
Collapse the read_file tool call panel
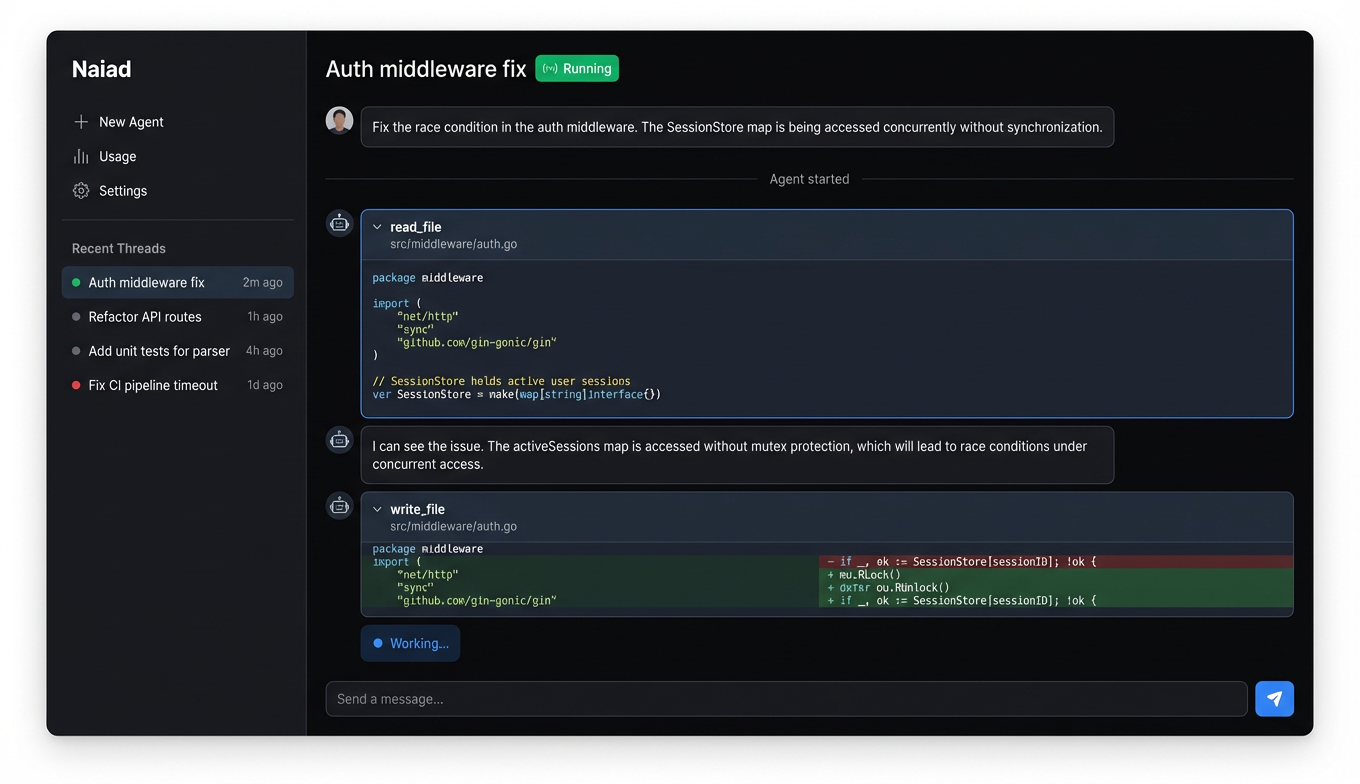(x=377, y=227)
